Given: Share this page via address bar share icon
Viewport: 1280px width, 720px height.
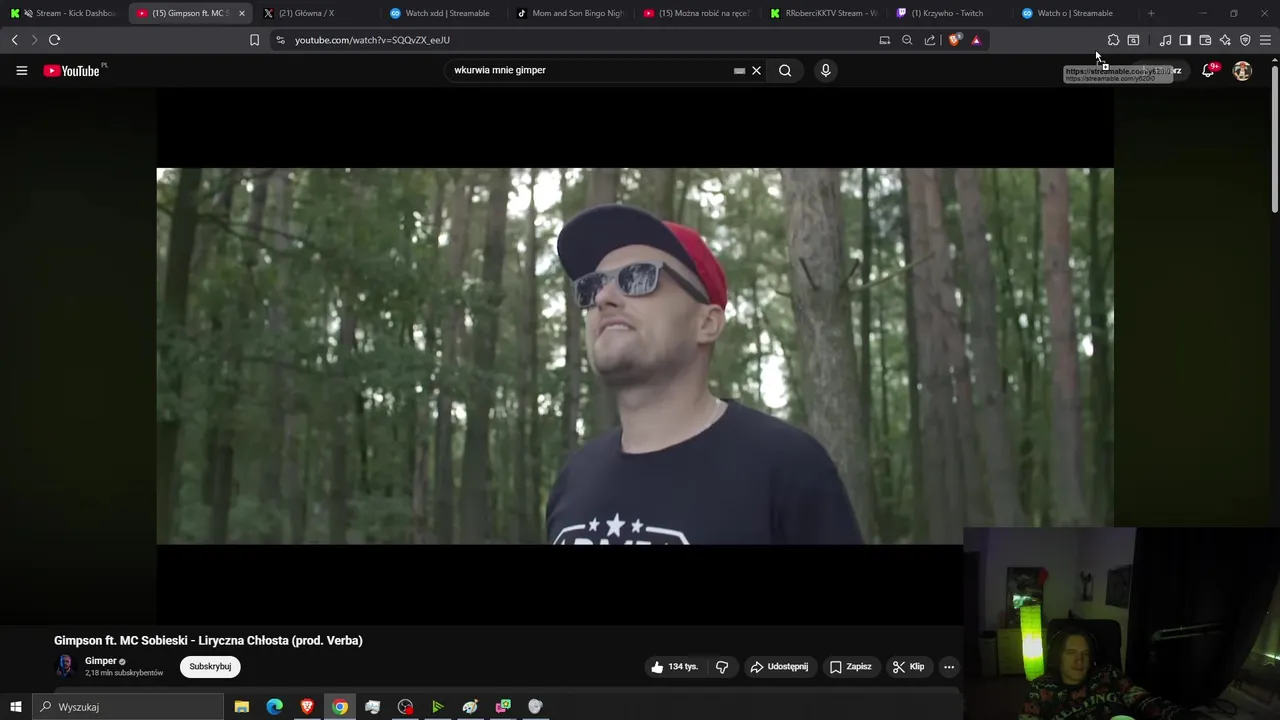Looking at the screenshot, I should point(930,40).
